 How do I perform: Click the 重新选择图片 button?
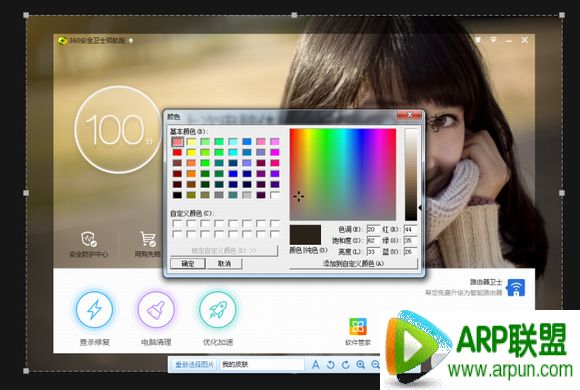pyautogui.click(x=195, y=365)
